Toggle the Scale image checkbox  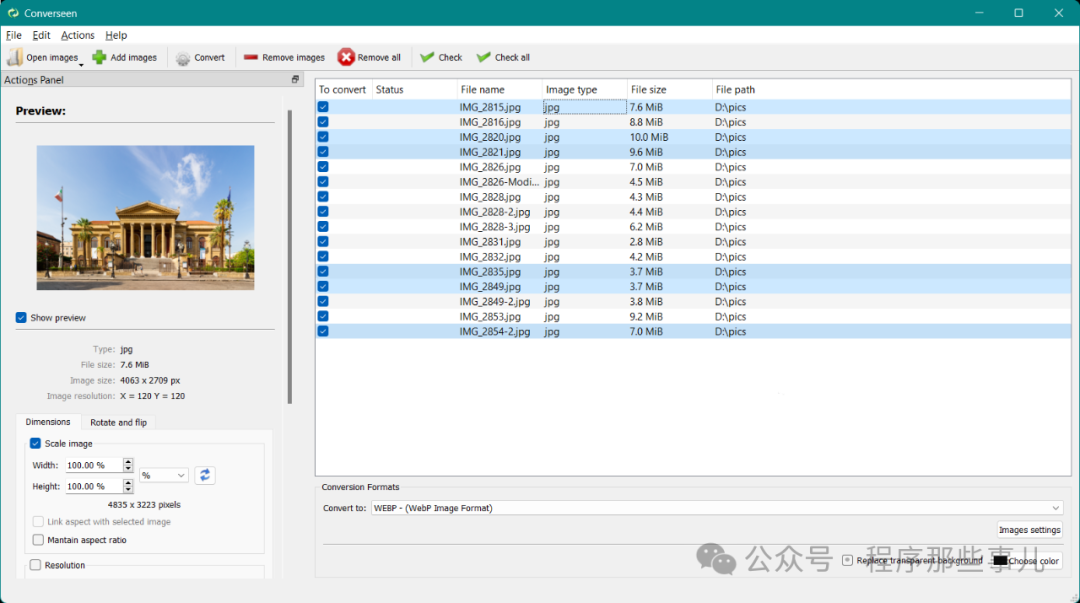[x=35, y=444]
